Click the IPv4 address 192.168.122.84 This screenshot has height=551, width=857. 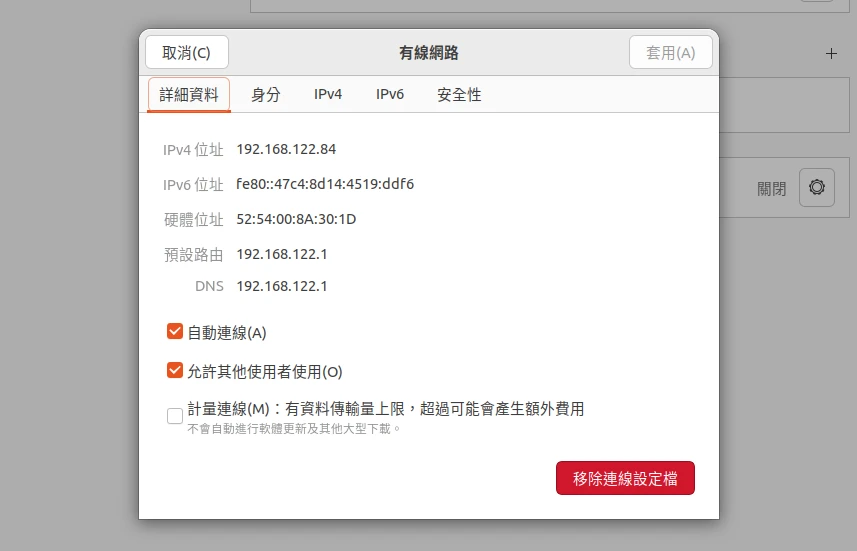point(286,150)
